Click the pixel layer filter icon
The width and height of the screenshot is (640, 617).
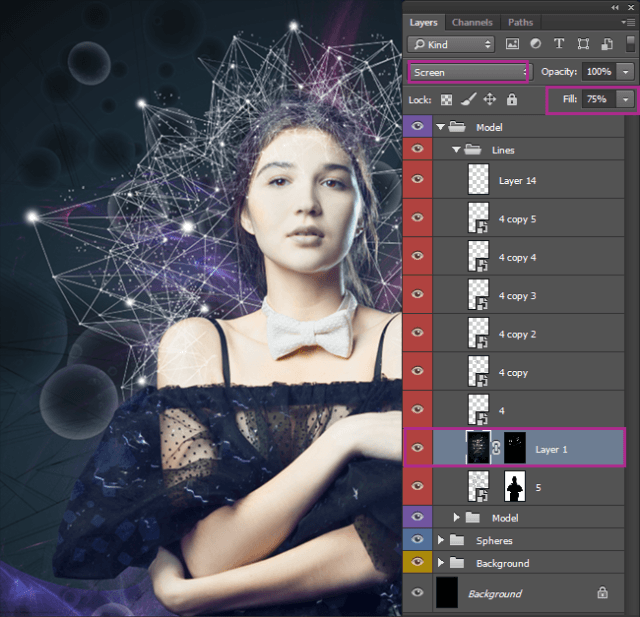tap(513, 44)
